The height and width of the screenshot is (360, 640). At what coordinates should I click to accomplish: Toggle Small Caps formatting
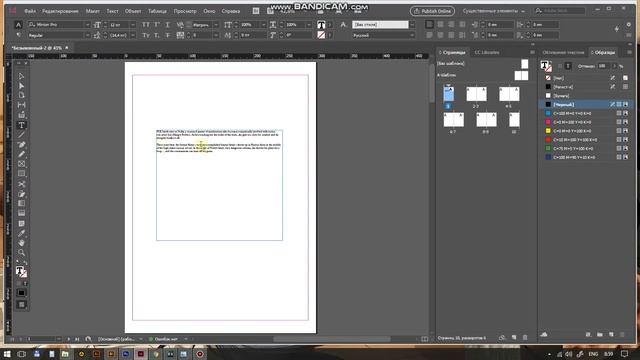click(x=146, y=36)
